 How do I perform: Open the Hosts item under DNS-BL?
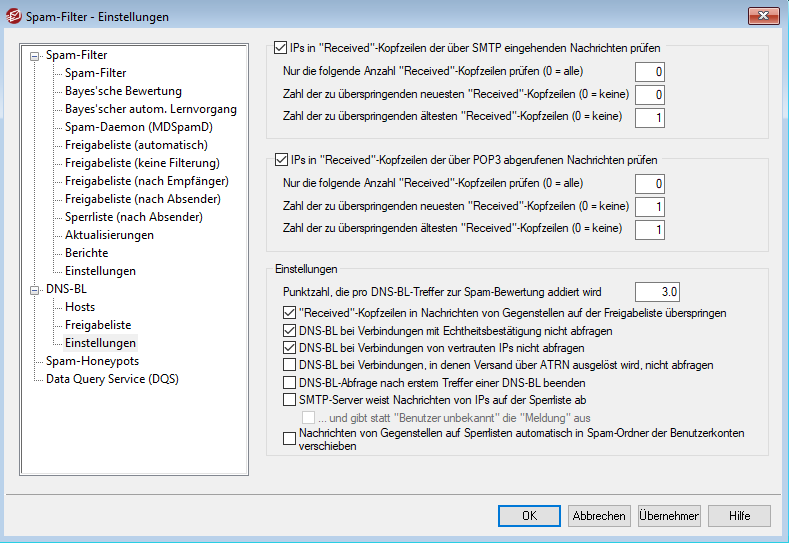coord(80,307)
